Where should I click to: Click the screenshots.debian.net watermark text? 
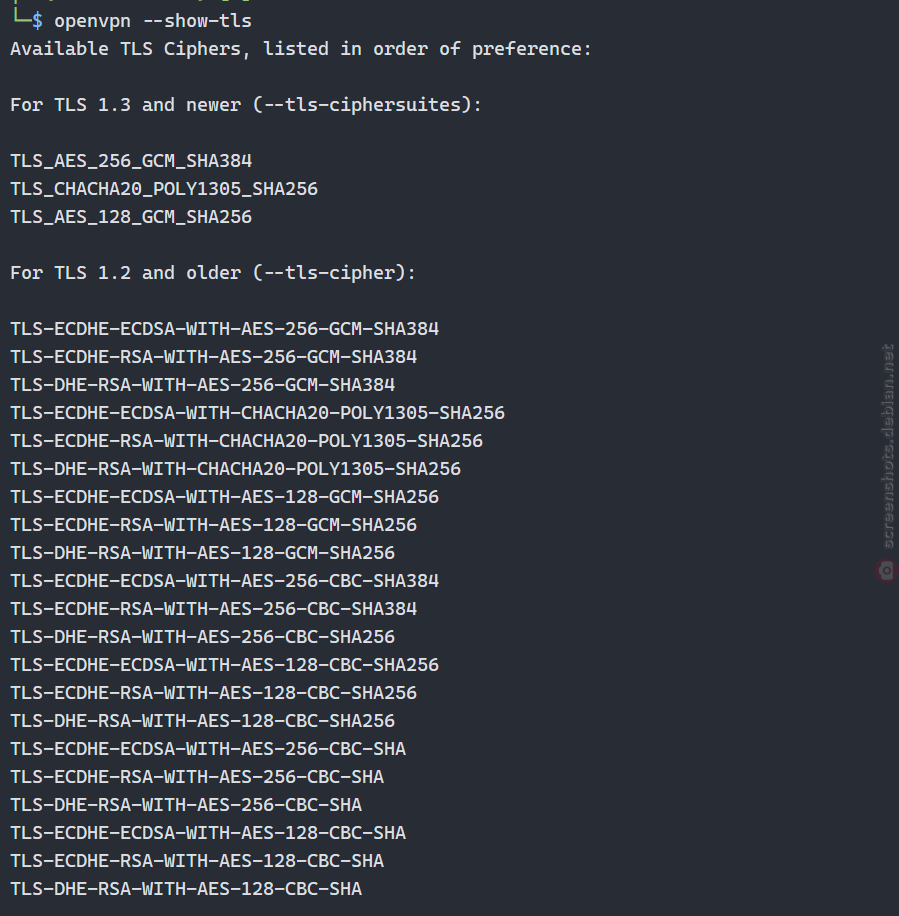(x=888, y=446)
